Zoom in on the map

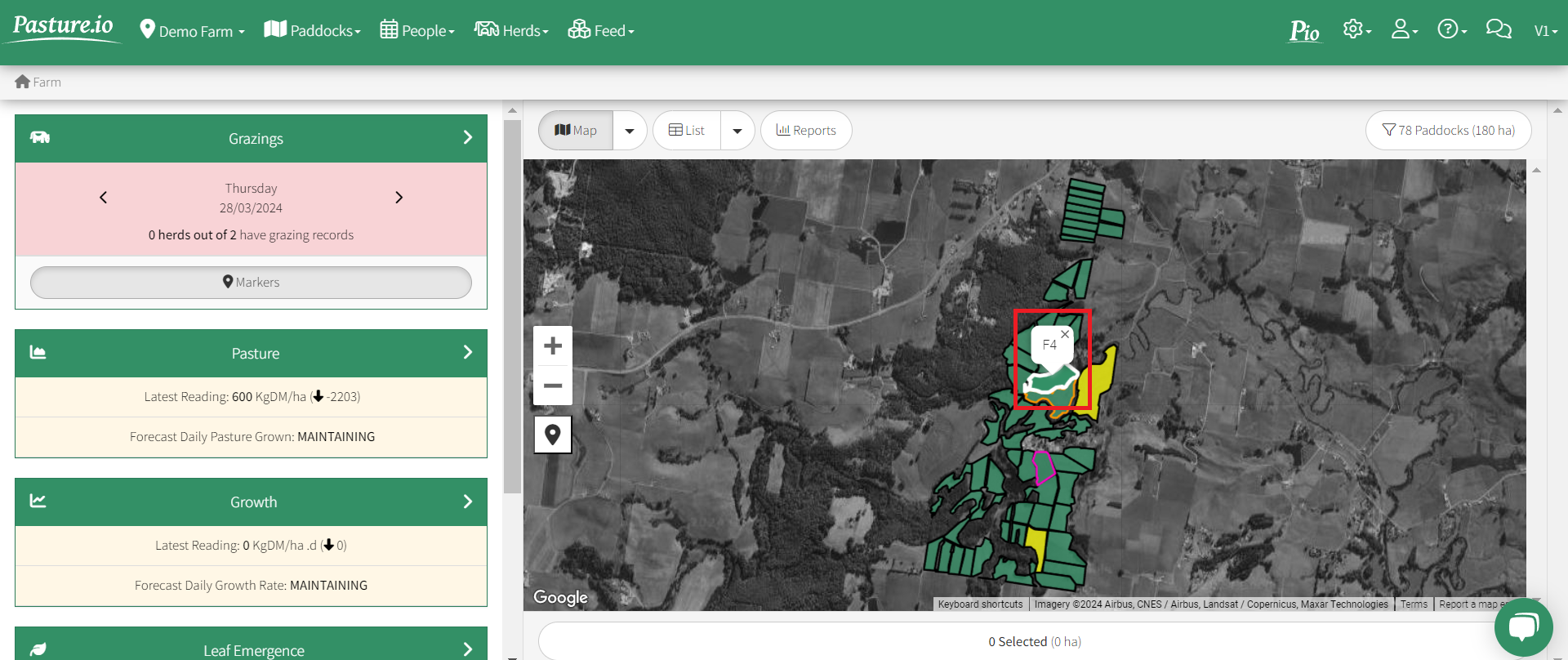553,346
